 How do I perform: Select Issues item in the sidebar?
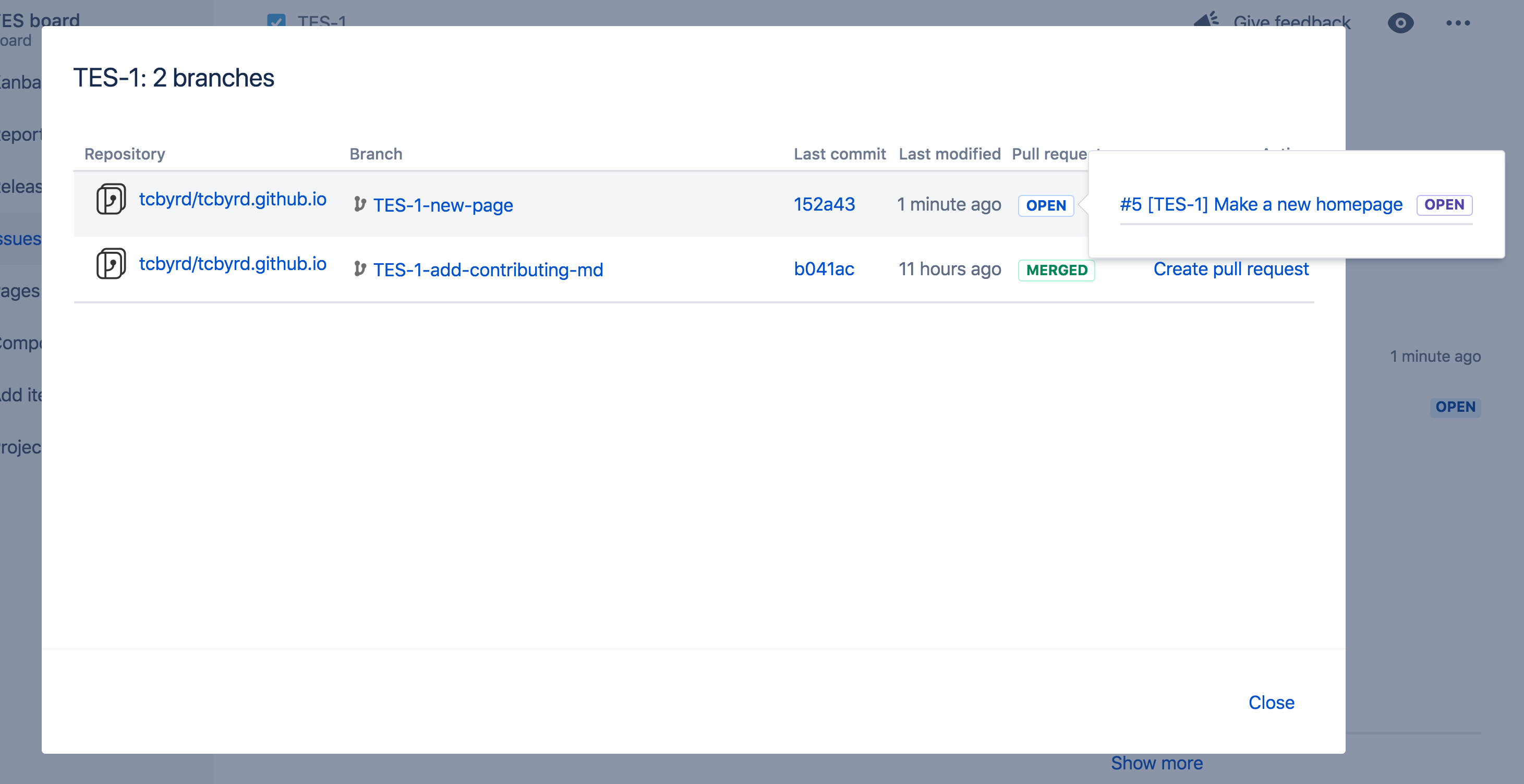(x=21, y=239)
